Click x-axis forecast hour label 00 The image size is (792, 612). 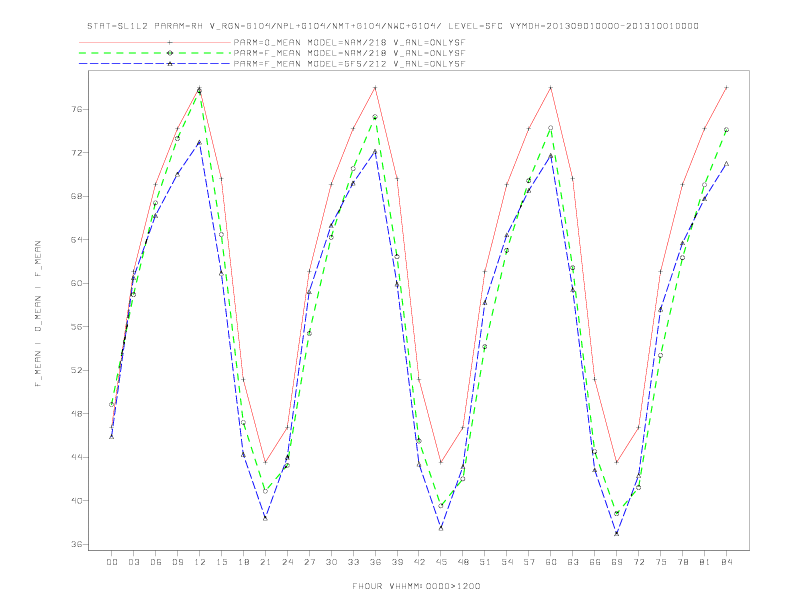tap(112, 562)
